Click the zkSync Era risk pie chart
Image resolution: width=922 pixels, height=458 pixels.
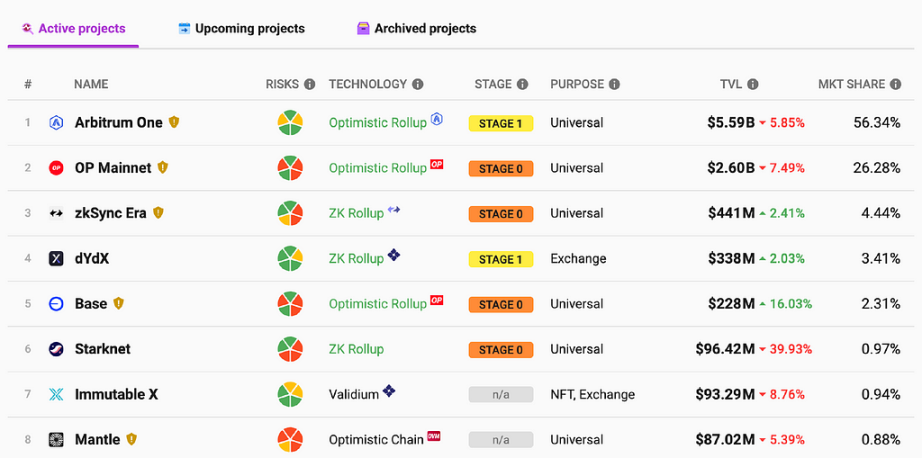click(x=290, y=213)
